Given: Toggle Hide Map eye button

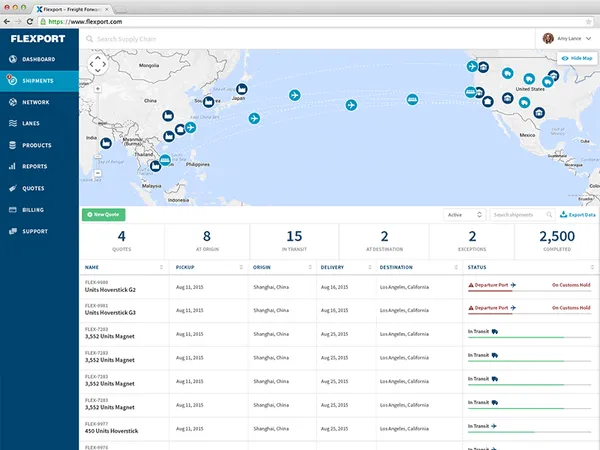Looking at the screenshot, I should (577, 58).
